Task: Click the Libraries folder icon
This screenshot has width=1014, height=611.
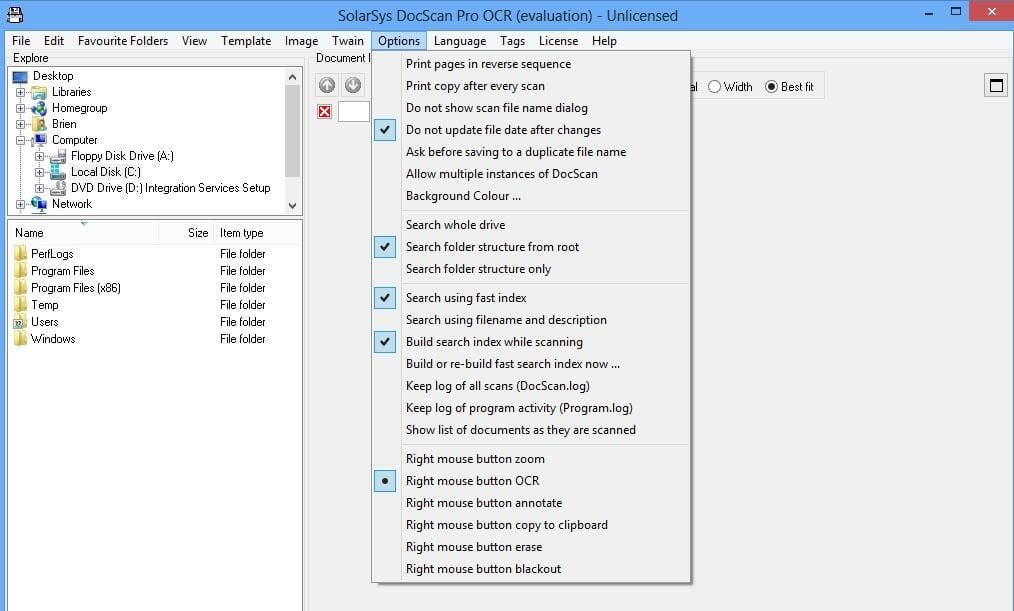Action: click(39, 92)
